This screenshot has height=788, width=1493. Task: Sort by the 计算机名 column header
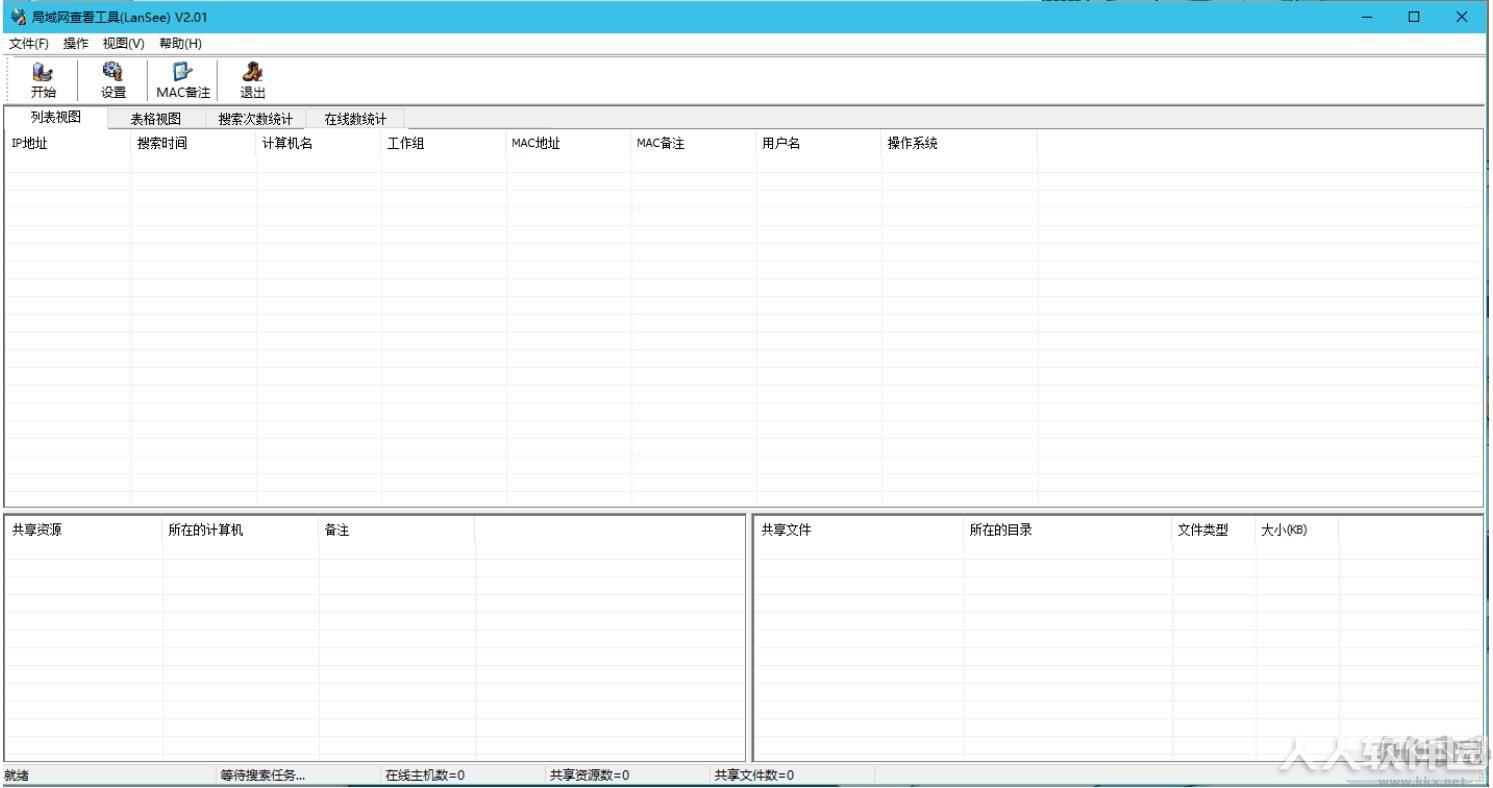[x=319, y=143]
